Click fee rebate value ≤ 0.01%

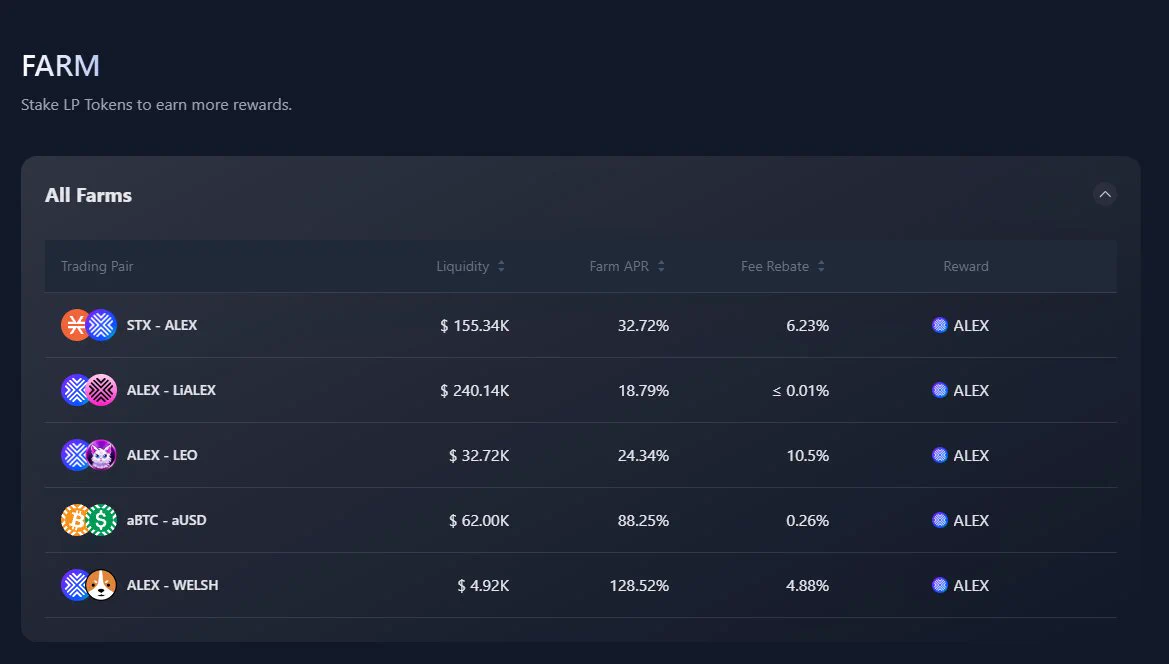tap(801, 391)
